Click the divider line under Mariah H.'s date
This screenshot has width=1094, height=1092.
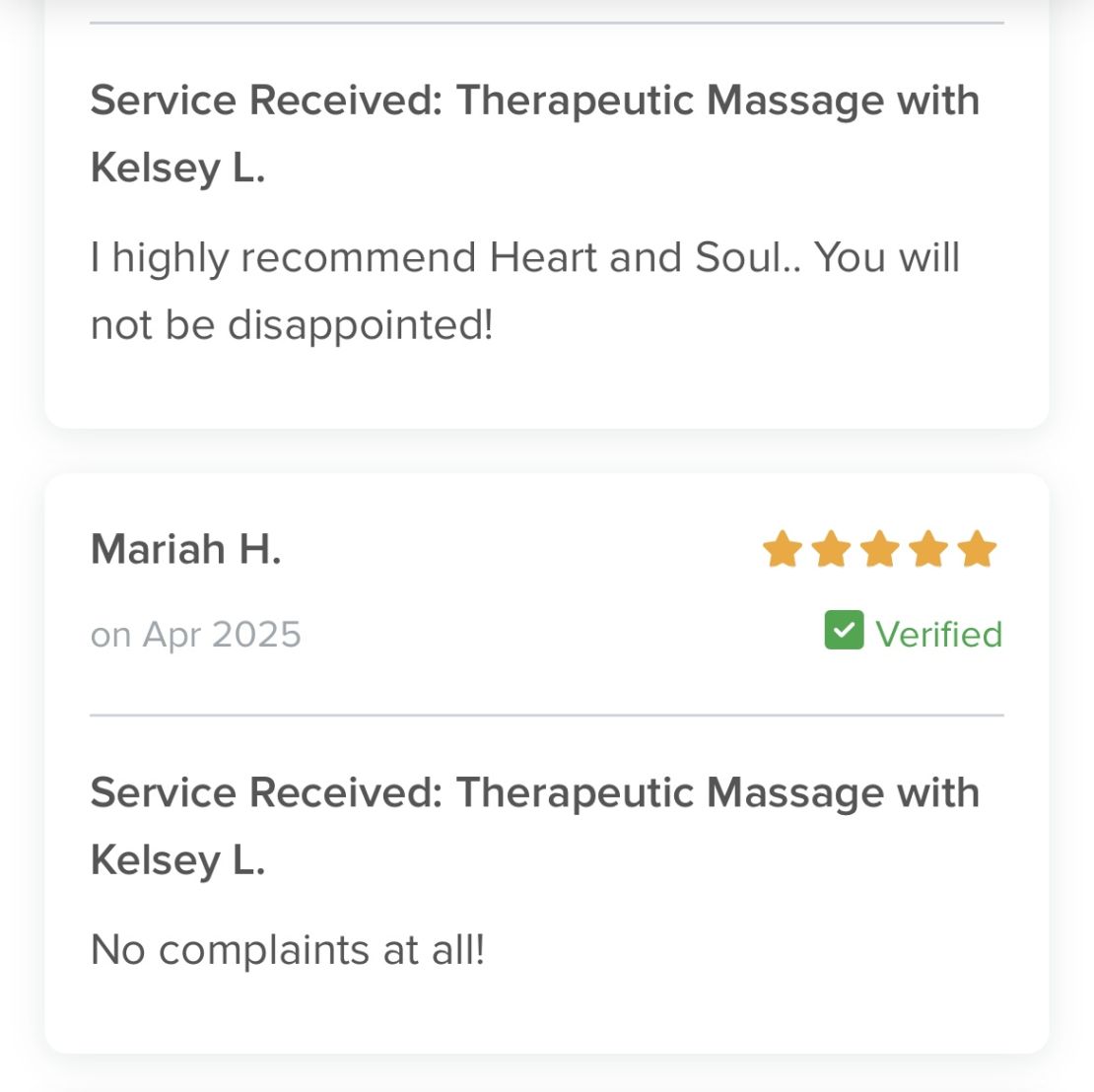(547, 715)
